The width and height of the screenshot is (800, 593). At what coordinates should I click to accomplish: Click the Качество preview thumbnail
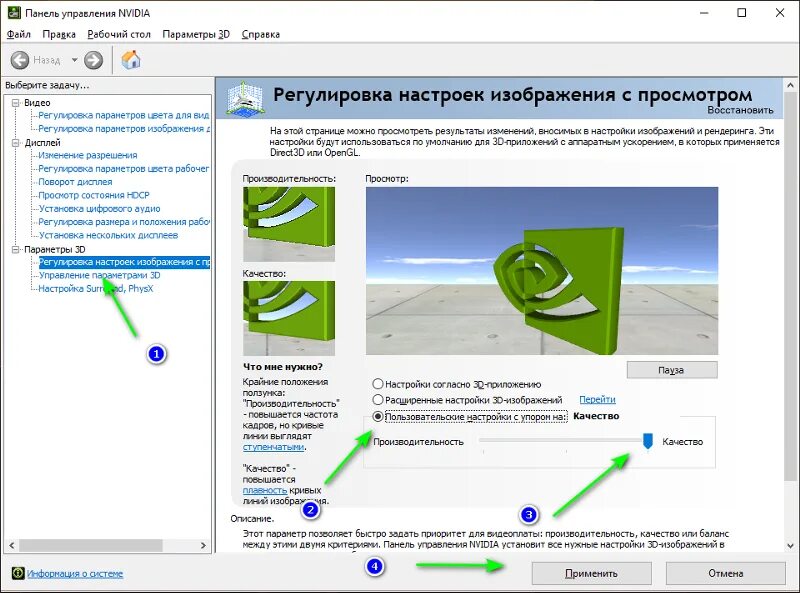click(289, 318)
